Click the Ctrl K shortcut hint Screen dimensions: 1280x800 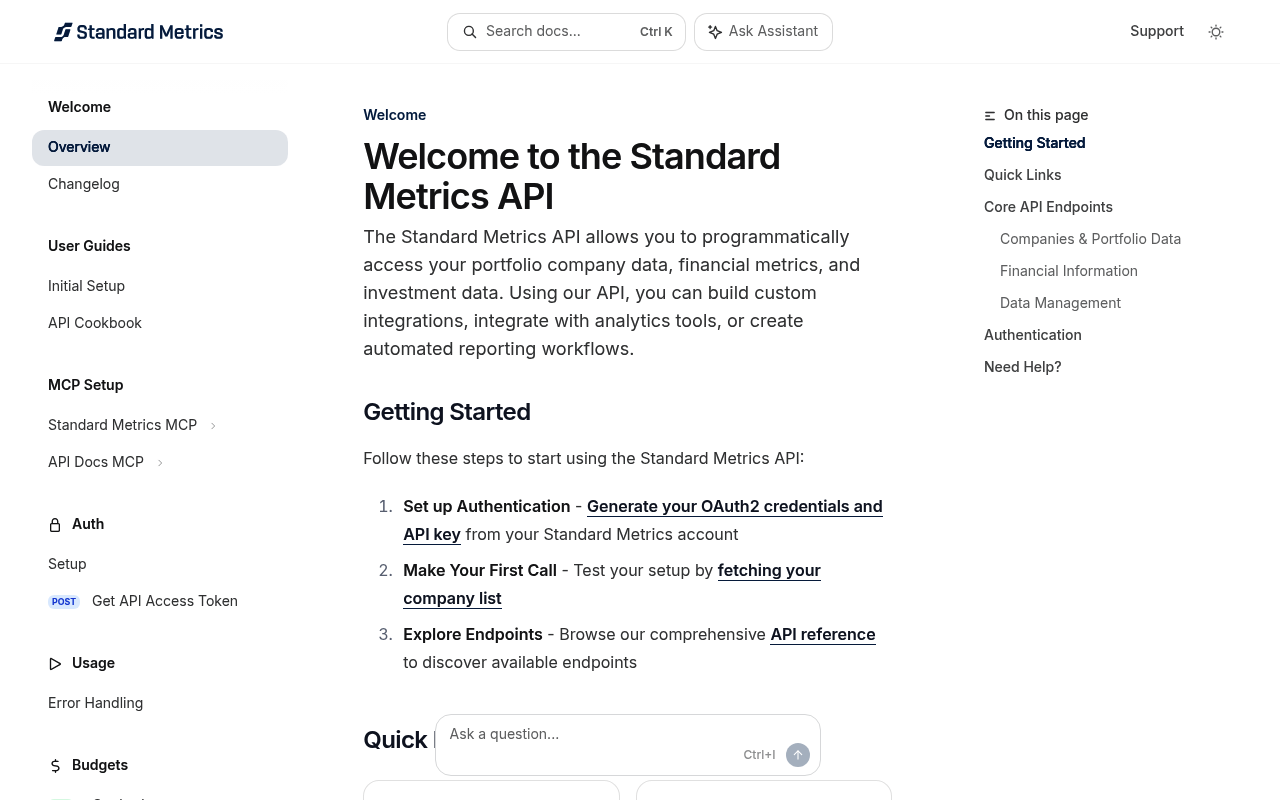tap(656, 32)
